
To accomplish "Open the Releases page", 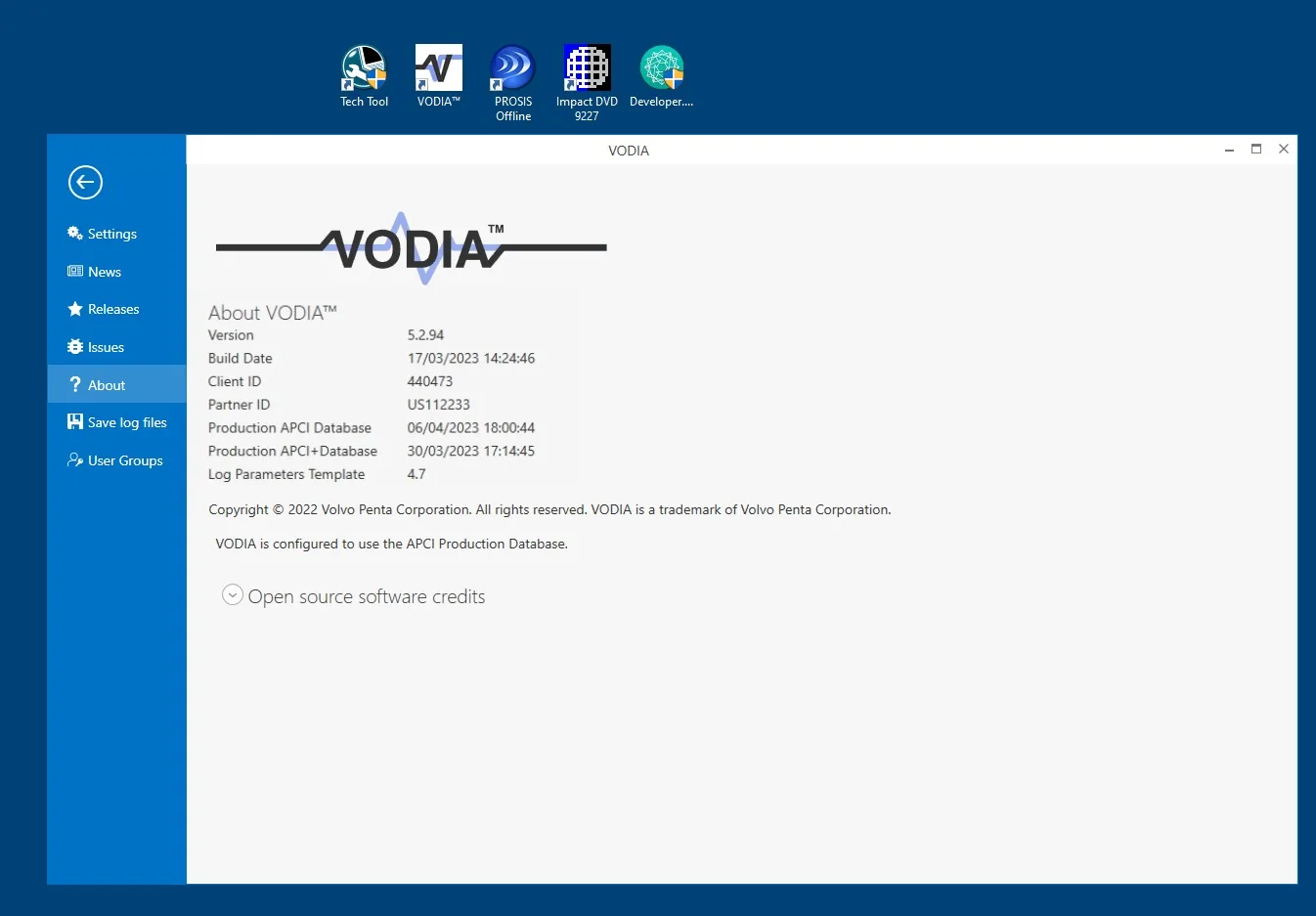I will click(x=112, y=309).
